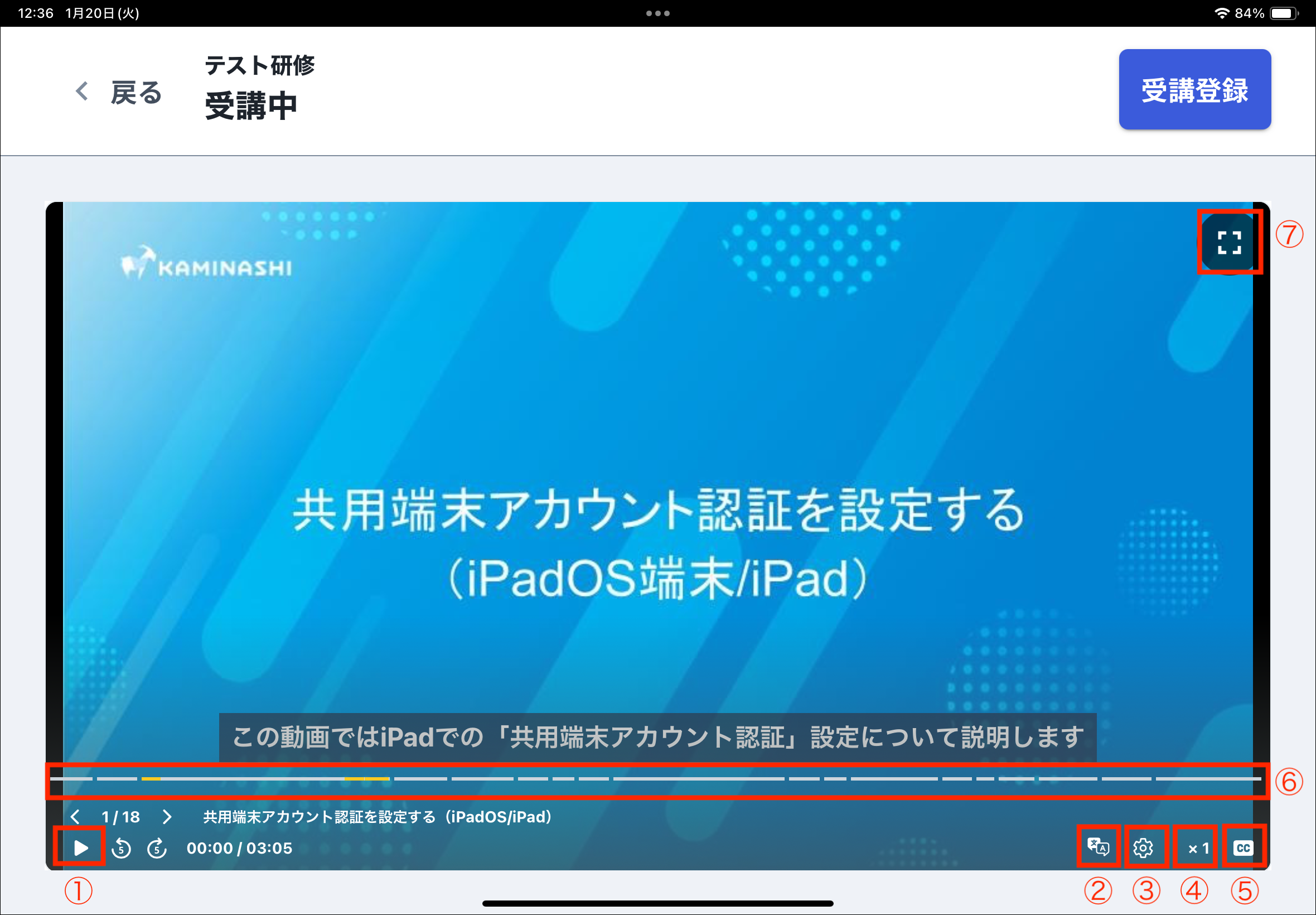Tap the 1 / 18 chapter counter

(120, 816)
